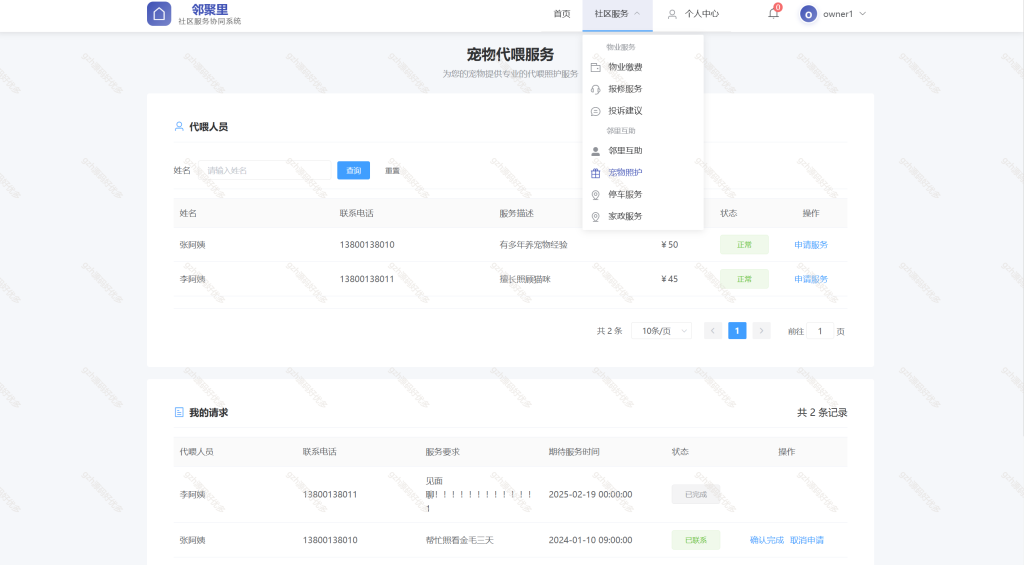This screenshot has height=565, width=1024.
Task: Click the 个人中心 user icon
Action: [672, 14]
